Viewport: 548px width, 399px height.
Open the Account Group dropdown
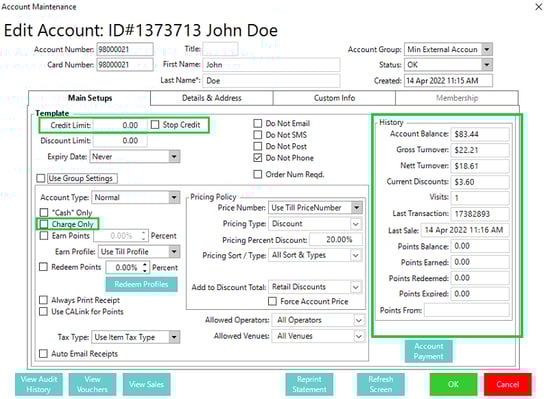tap(487, 49)
